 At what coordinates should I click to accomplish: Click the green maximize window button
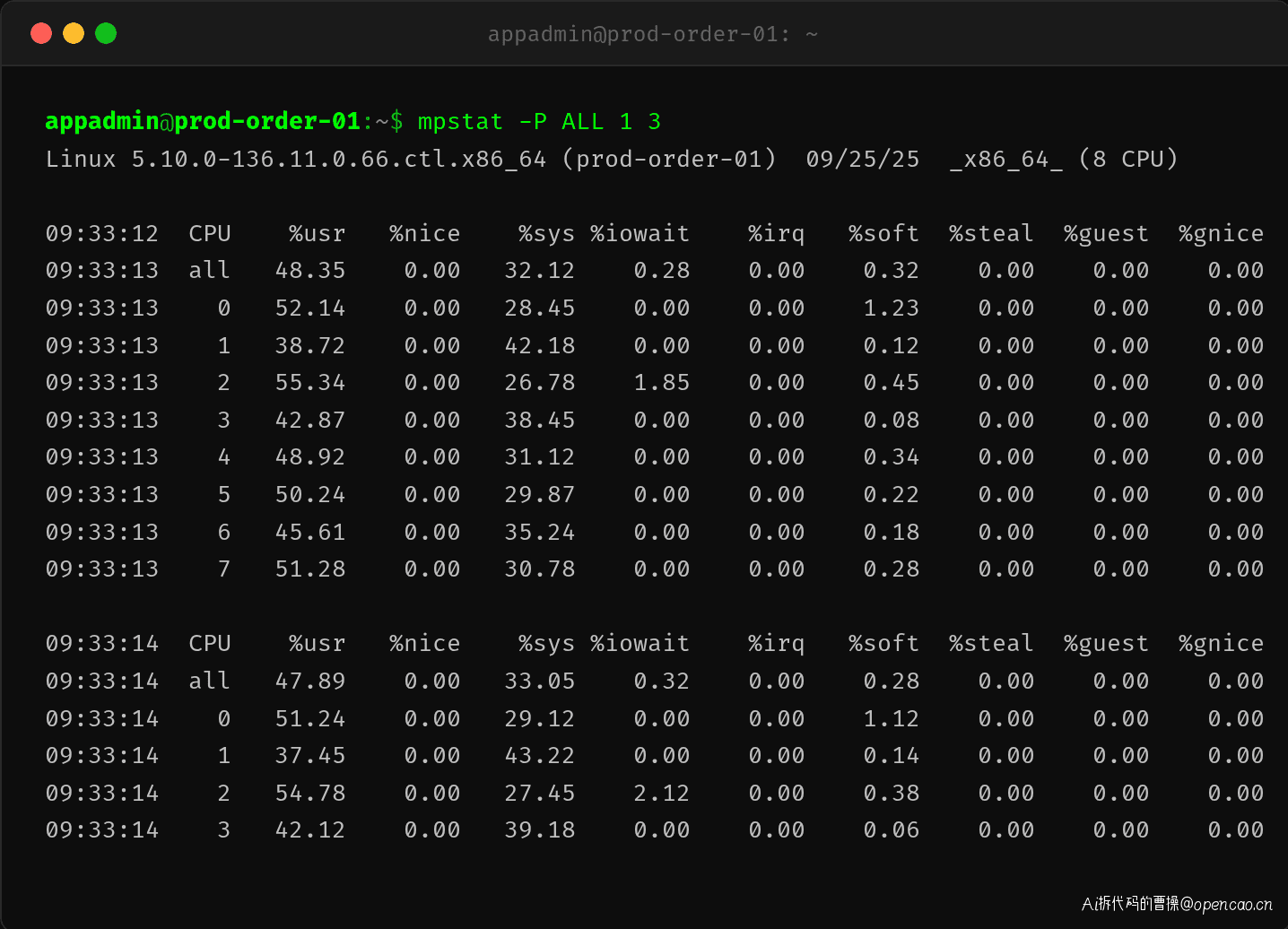coord(106,33)
